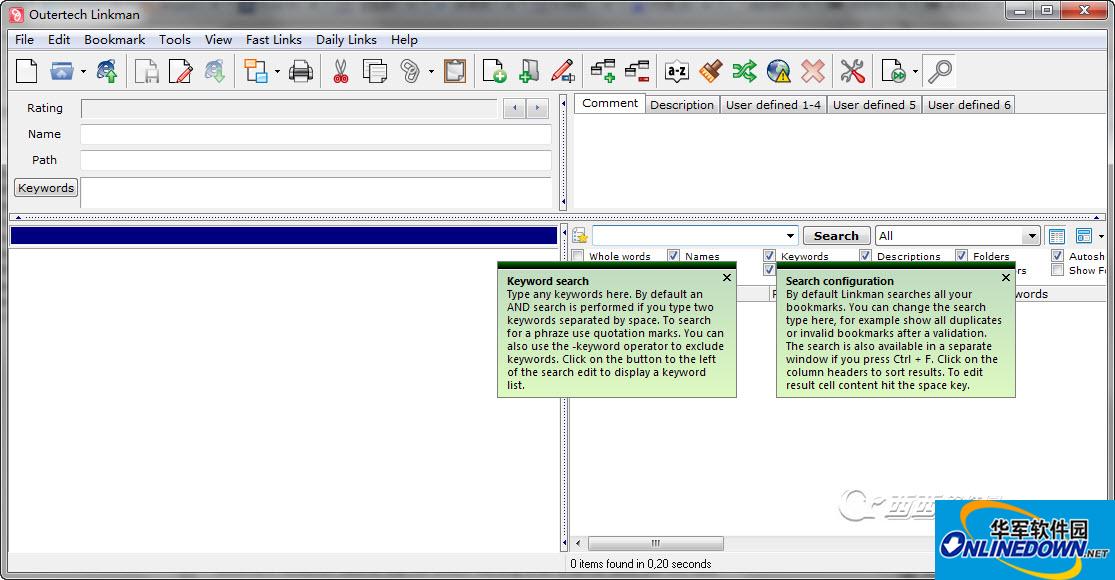Open the folder tree layout icon
The height and width of the screenshot is (580, 1115).
pyautogui.click(x=255, y=71)
